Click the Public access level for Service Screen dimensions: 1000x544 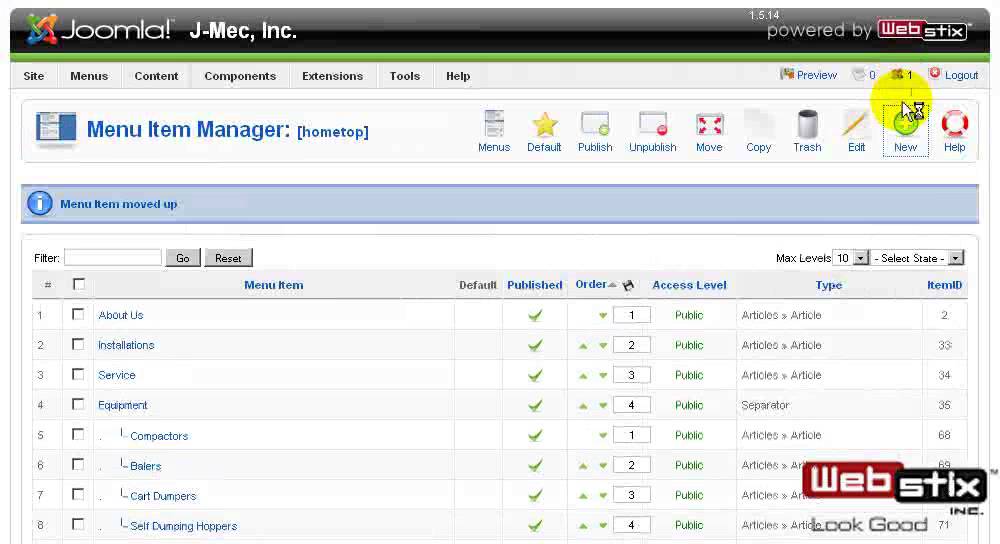coord(689,375)
